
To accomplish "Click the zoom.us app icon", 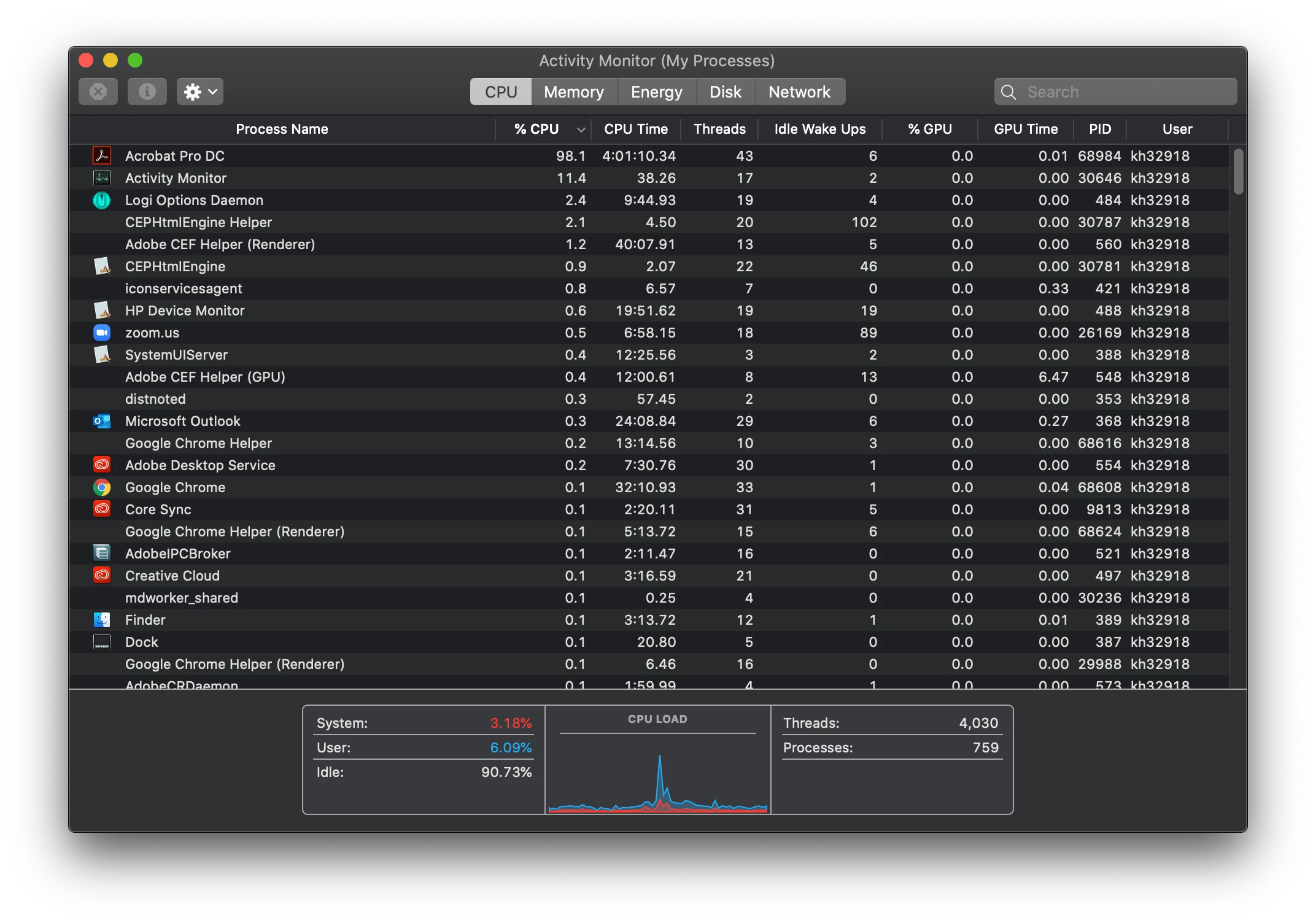I will (102, 333).
